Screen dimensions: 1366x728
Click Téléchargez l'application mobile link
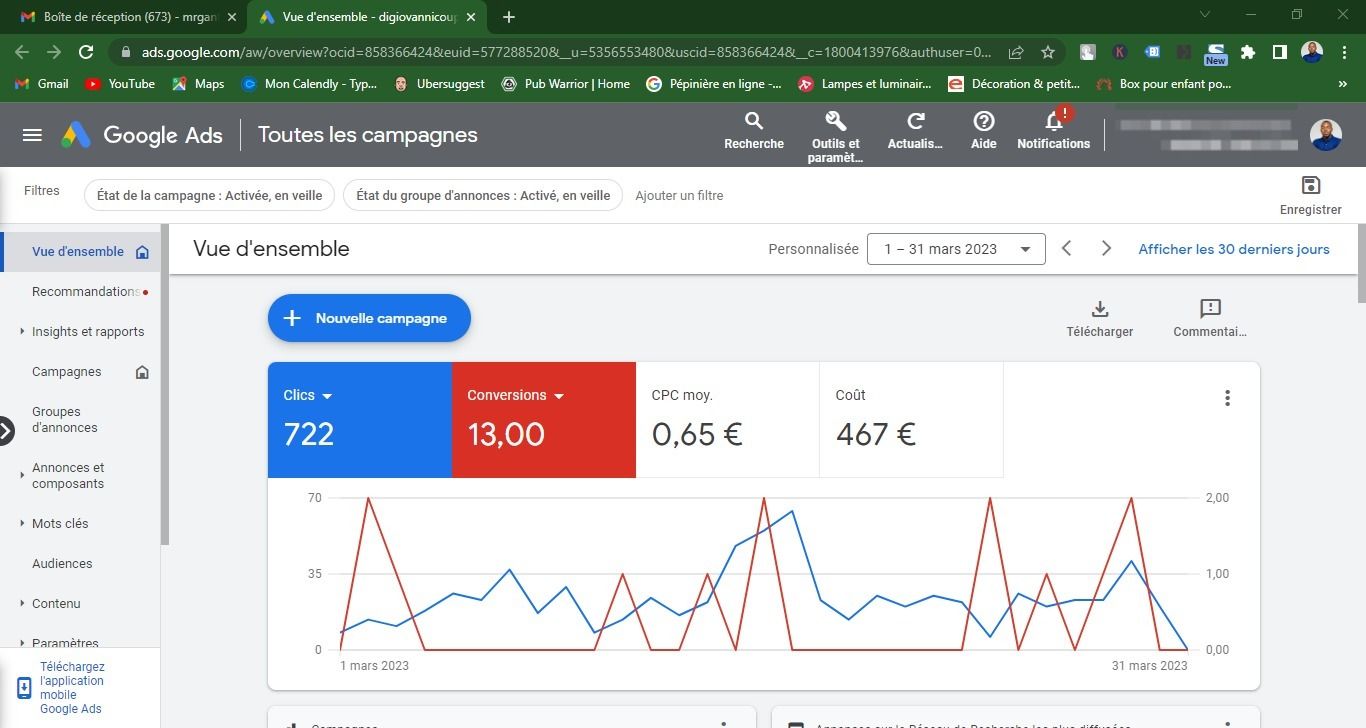coord(72,688)
